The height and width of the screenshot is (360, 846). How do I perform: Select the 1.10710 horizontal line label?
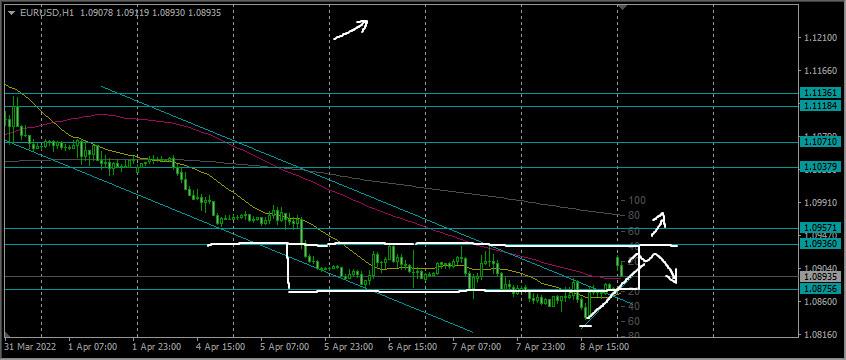pos(822,142)
